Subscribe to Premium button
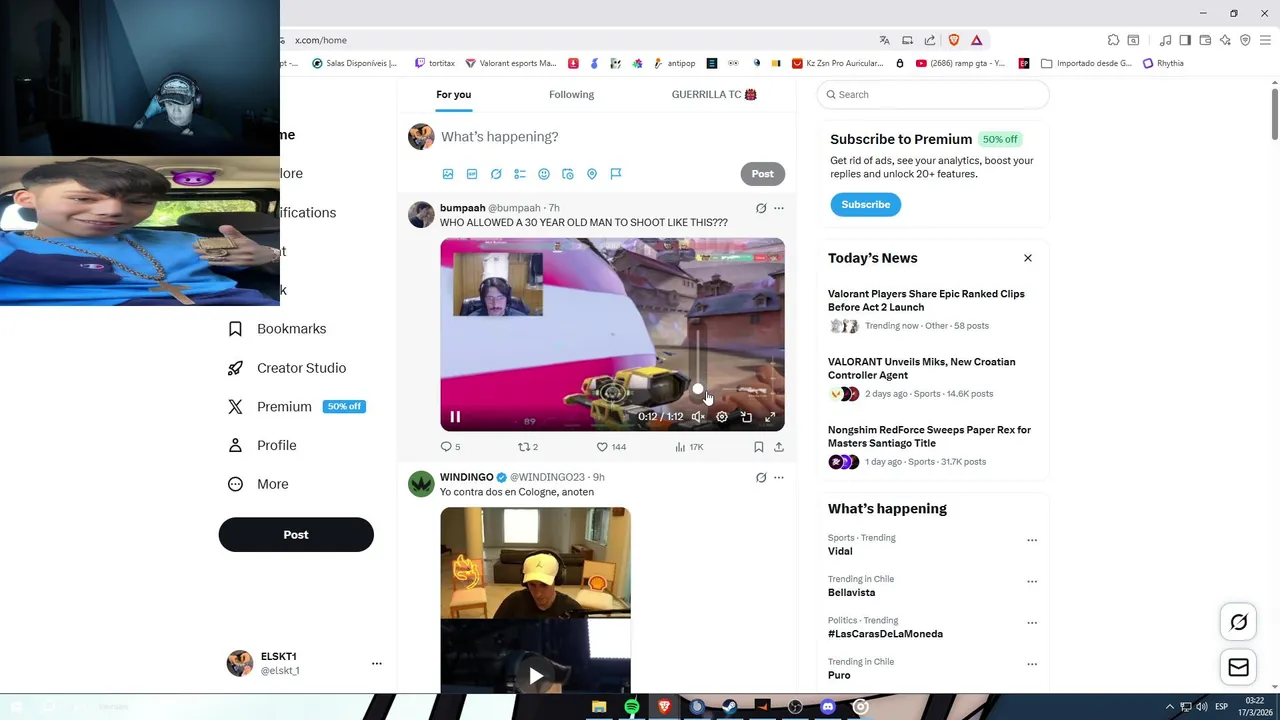This screenshot has height=720, width=1280. coord(865,205)
